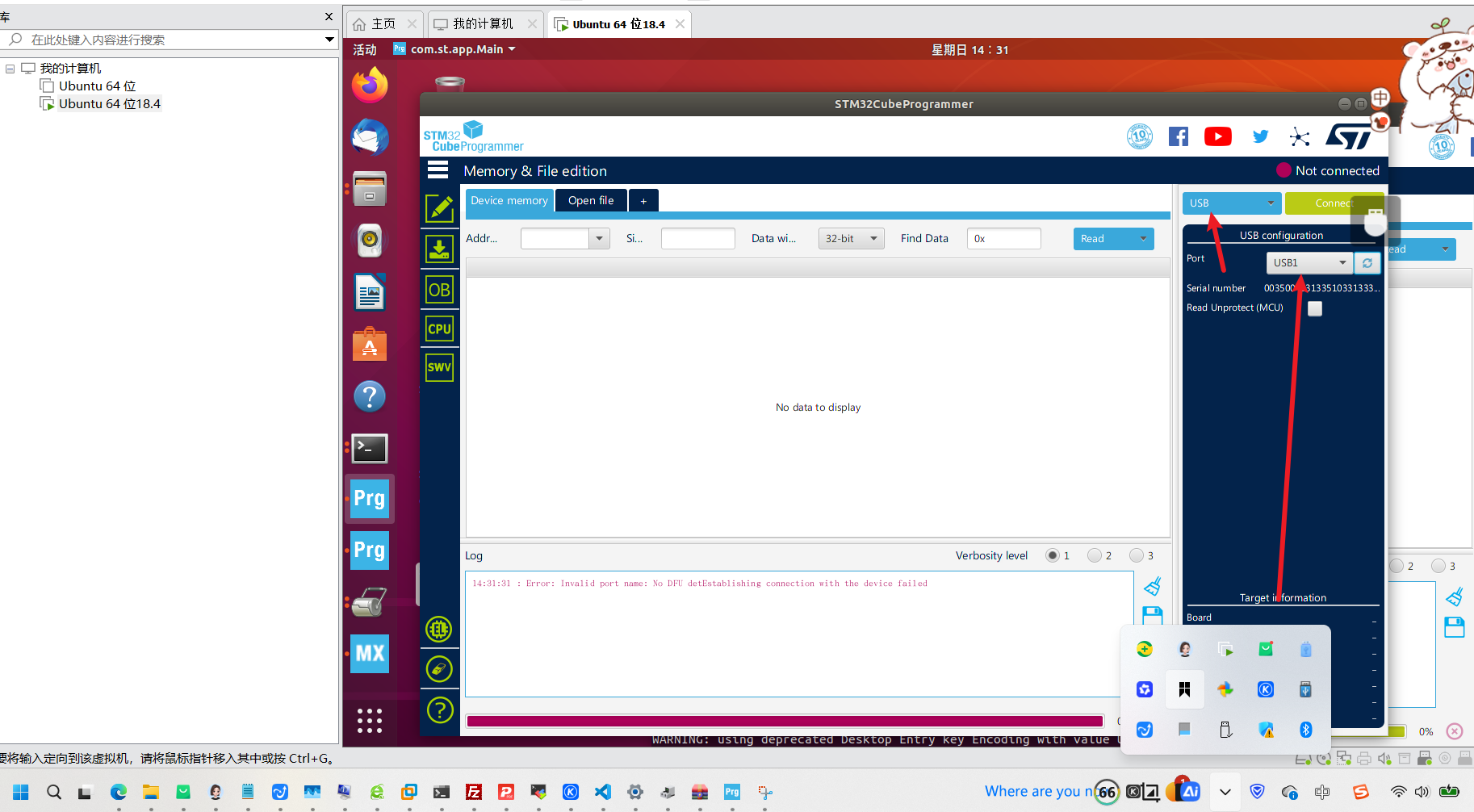Click the magenta progress bar
This screenshot has height=812, width=1474.
point(785,721)
